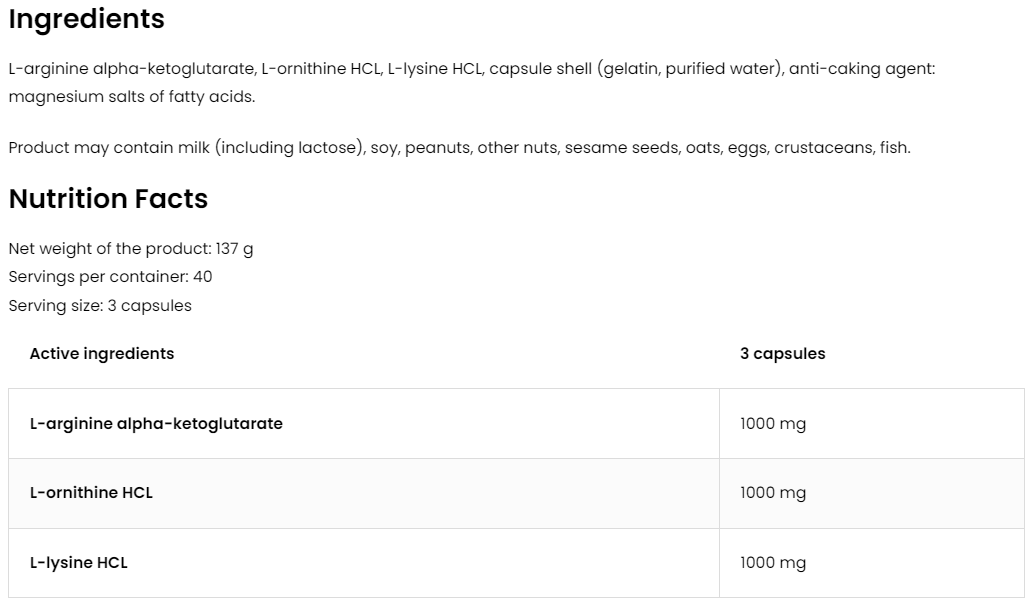The image size is (1032, 605).
Task: Click the Ingredients heading
Action: [x=86, y=19]
